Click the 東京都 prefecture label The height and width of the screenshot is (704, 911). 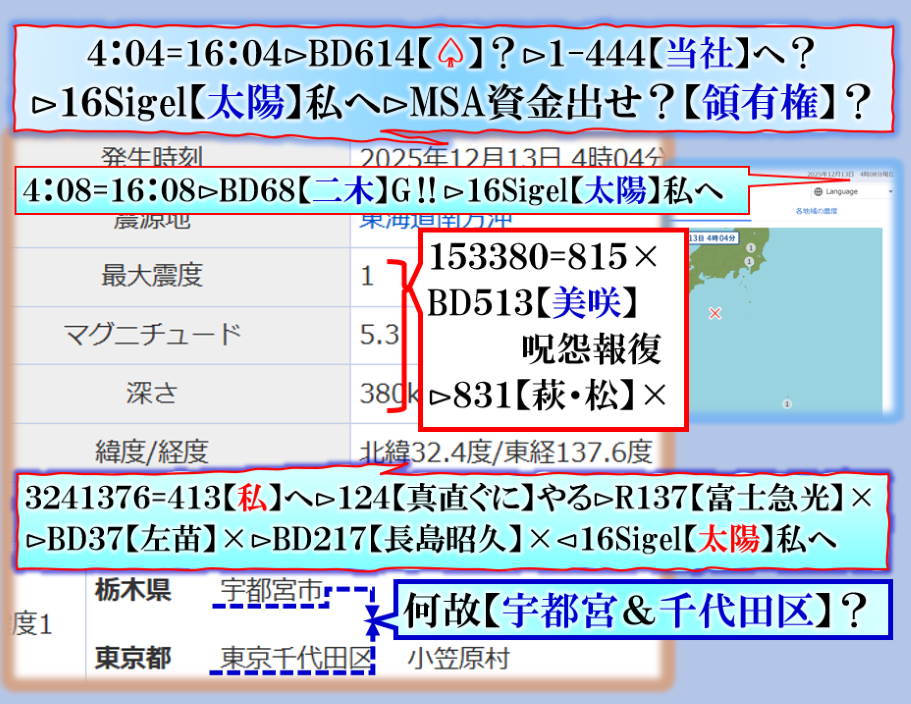point(132,659)
